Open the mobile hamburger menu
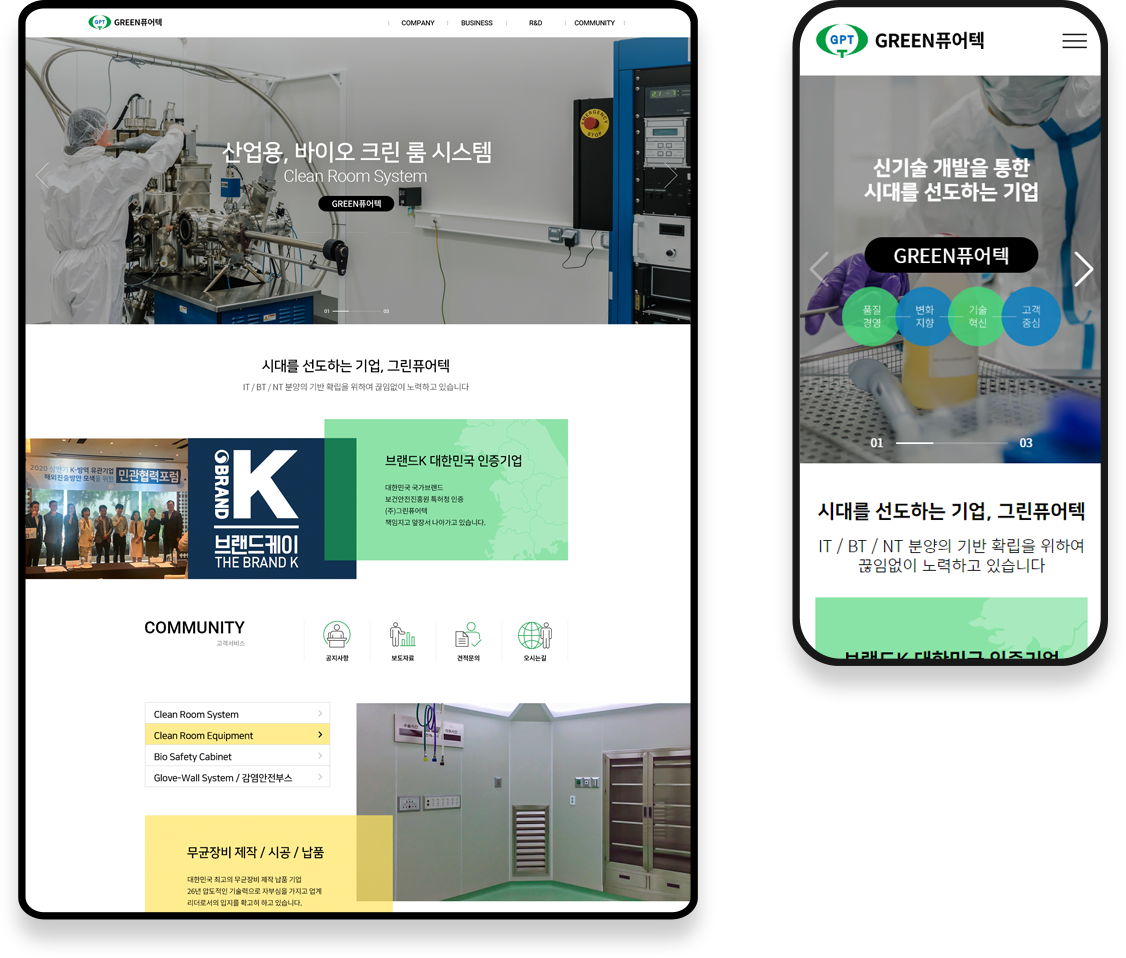This screenshot has height=958, width=1126. coord(1074,41)
